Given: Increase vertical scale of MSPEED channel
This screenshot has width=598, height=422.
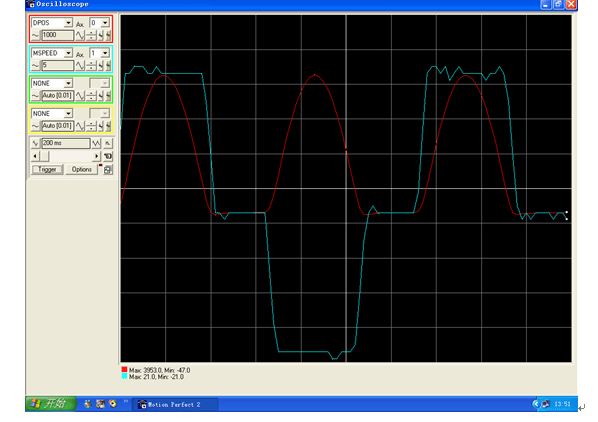Looking at the screenshot, I should coord(80,66).
